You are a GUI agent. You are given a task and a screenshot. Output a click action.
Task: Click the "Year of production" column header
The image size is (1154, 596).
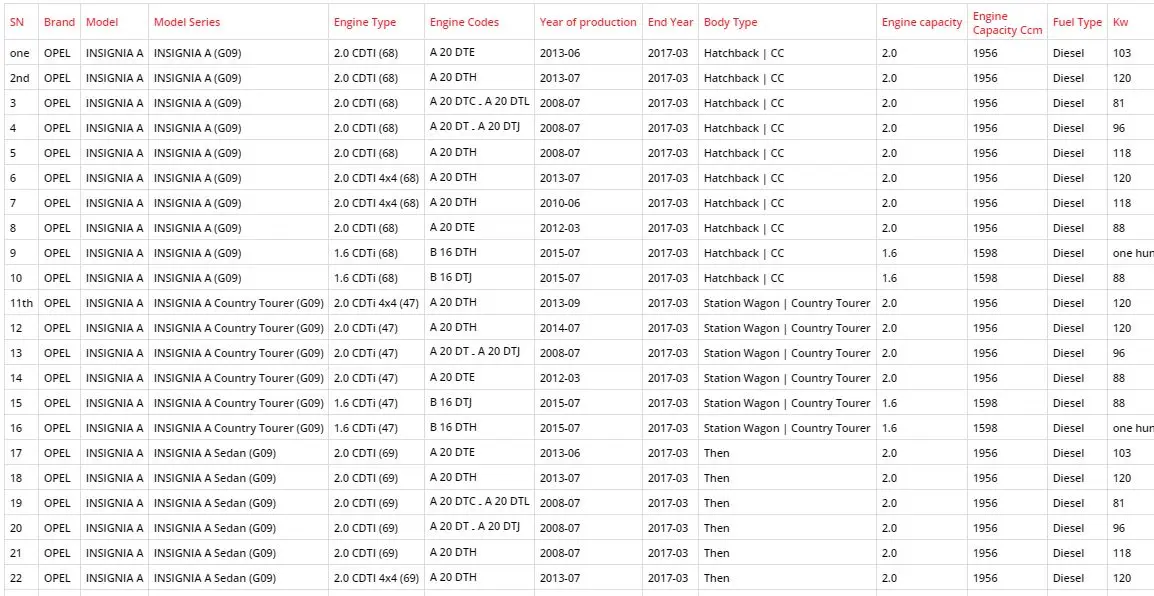(588, 22)
